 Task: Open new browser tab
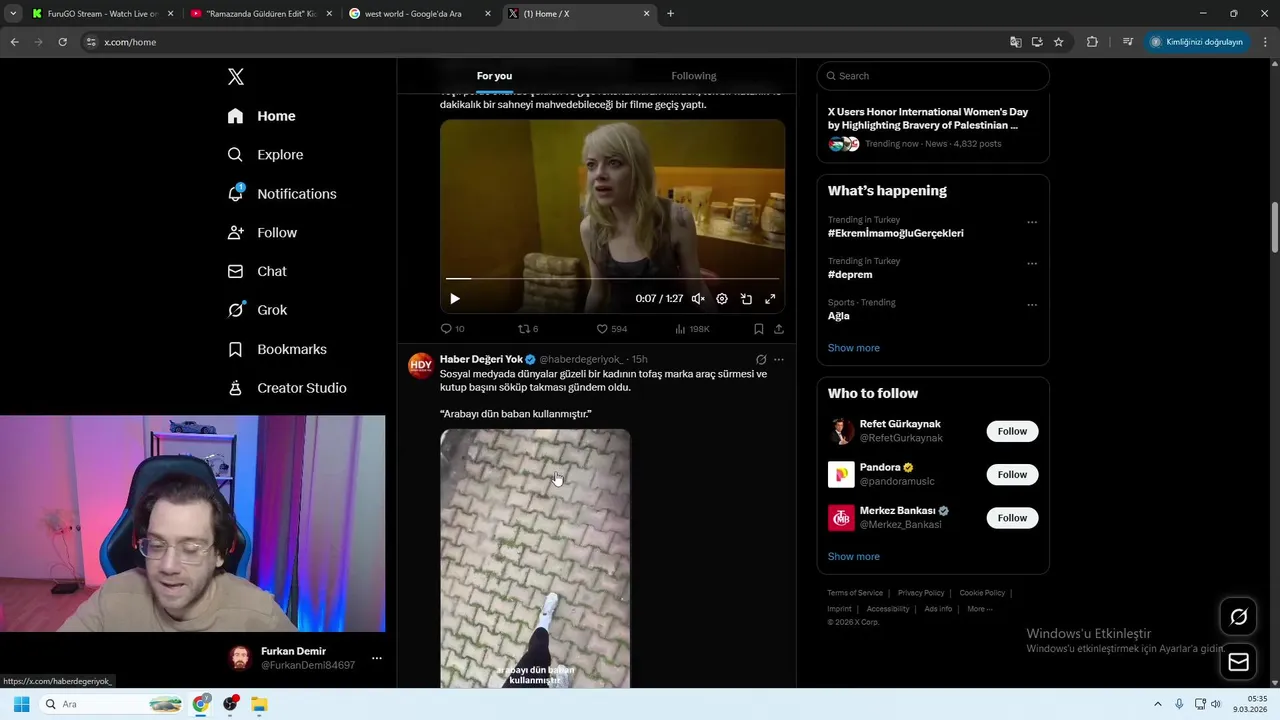click(670, 14)
